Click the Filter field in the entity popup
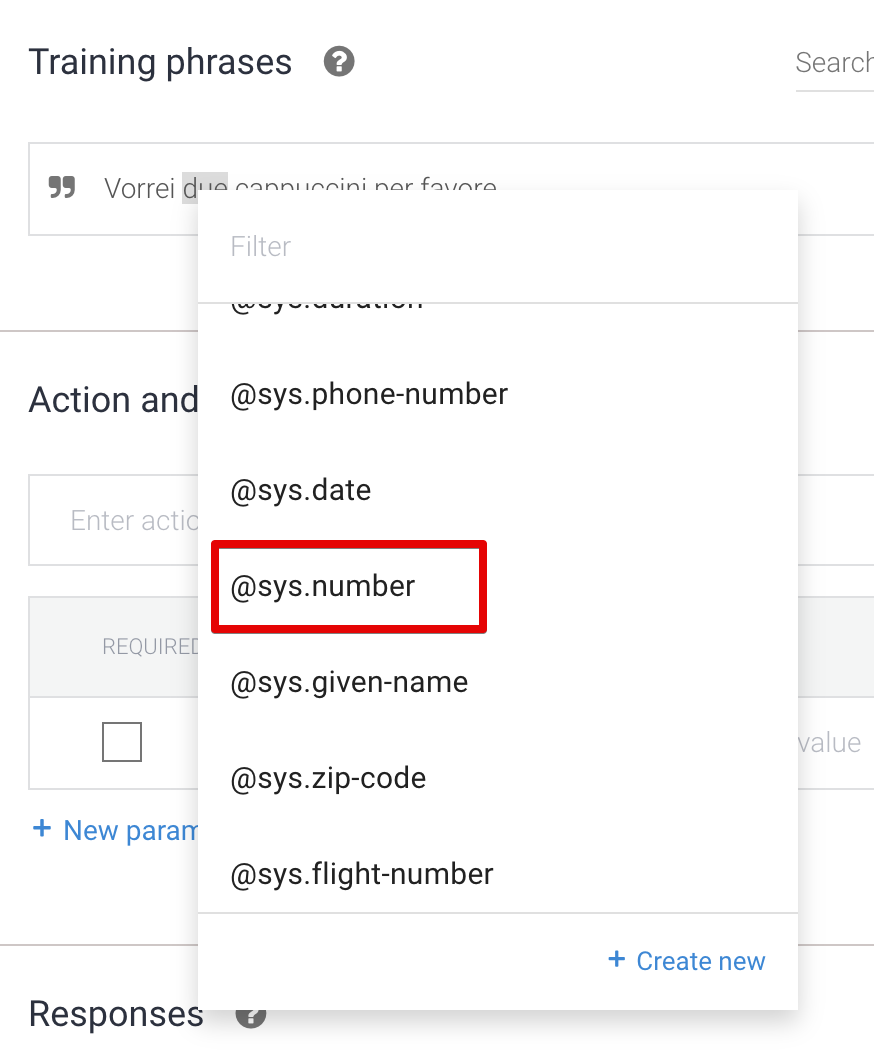 coord(497,247)
